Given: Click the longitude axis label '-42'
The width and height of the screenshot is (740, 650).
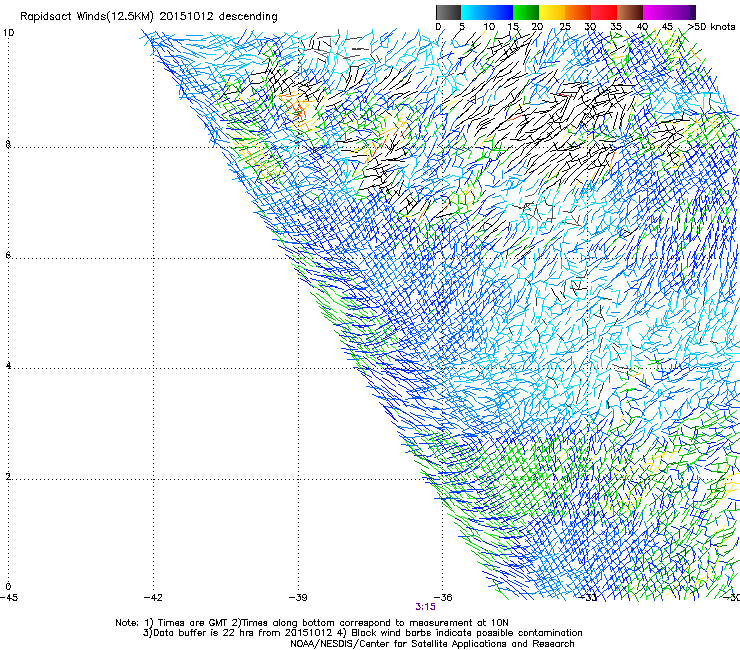Looking at the screenshot, I should pyautogui.click(x=153, y=597).
